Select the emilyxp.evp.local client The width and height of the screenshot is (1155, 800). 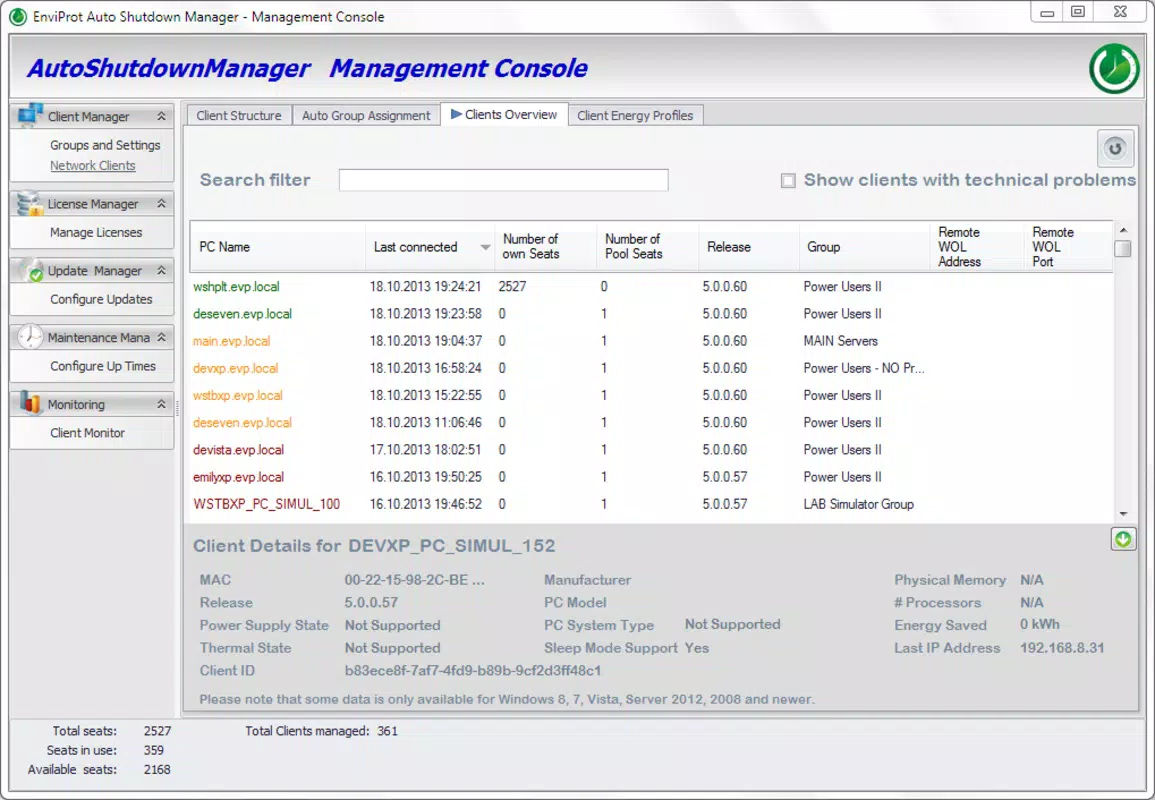(x=651, y=477)
